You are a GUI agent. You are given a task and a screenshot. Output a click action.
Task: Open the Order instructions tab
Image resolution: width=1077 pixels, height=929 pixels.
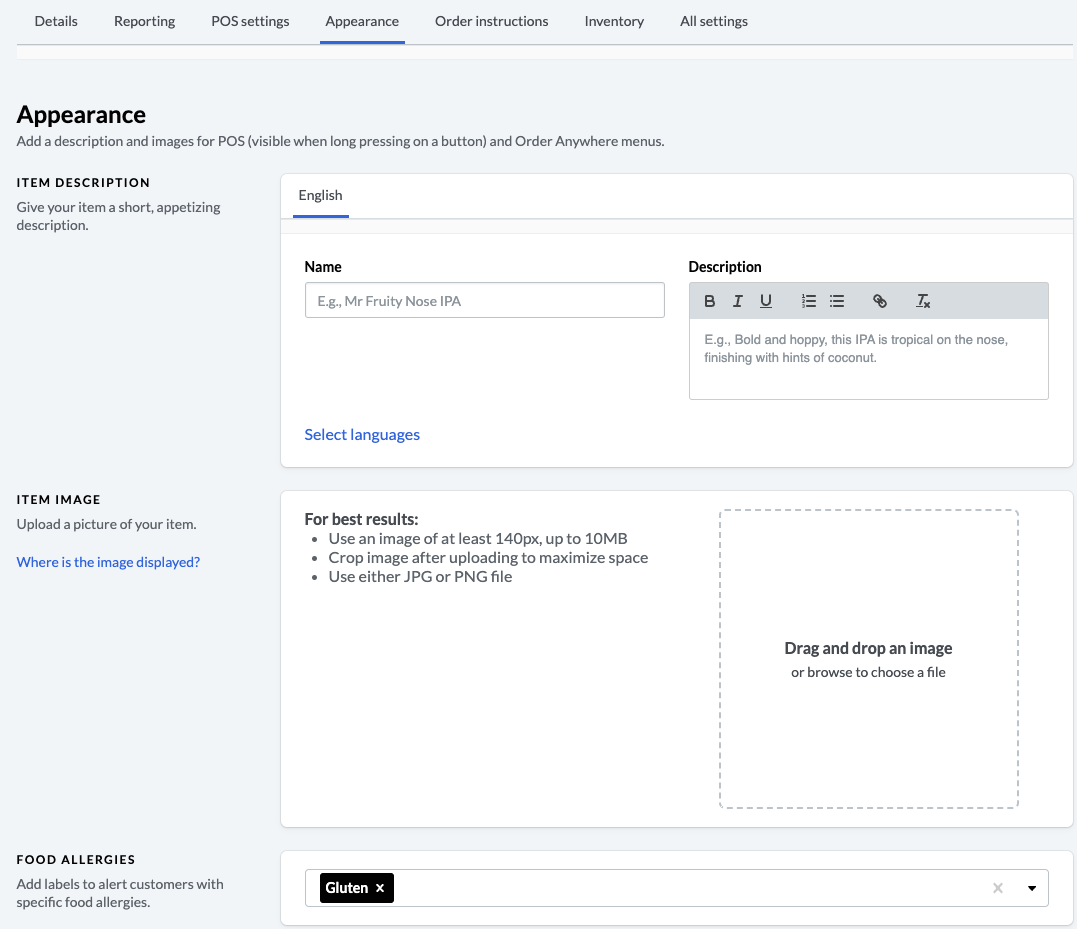pyautogui.click(x=491, y=21)
